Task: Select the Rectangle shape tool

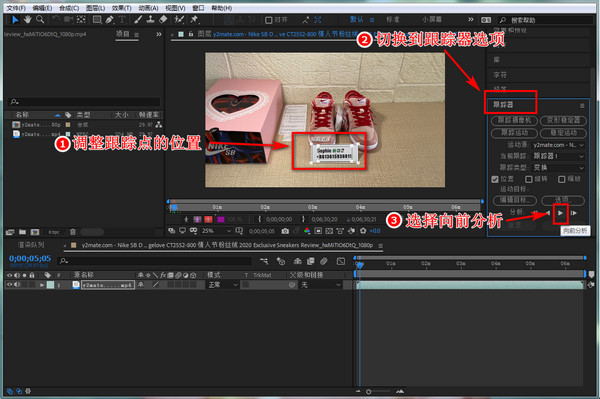Action: coord(97,20)
